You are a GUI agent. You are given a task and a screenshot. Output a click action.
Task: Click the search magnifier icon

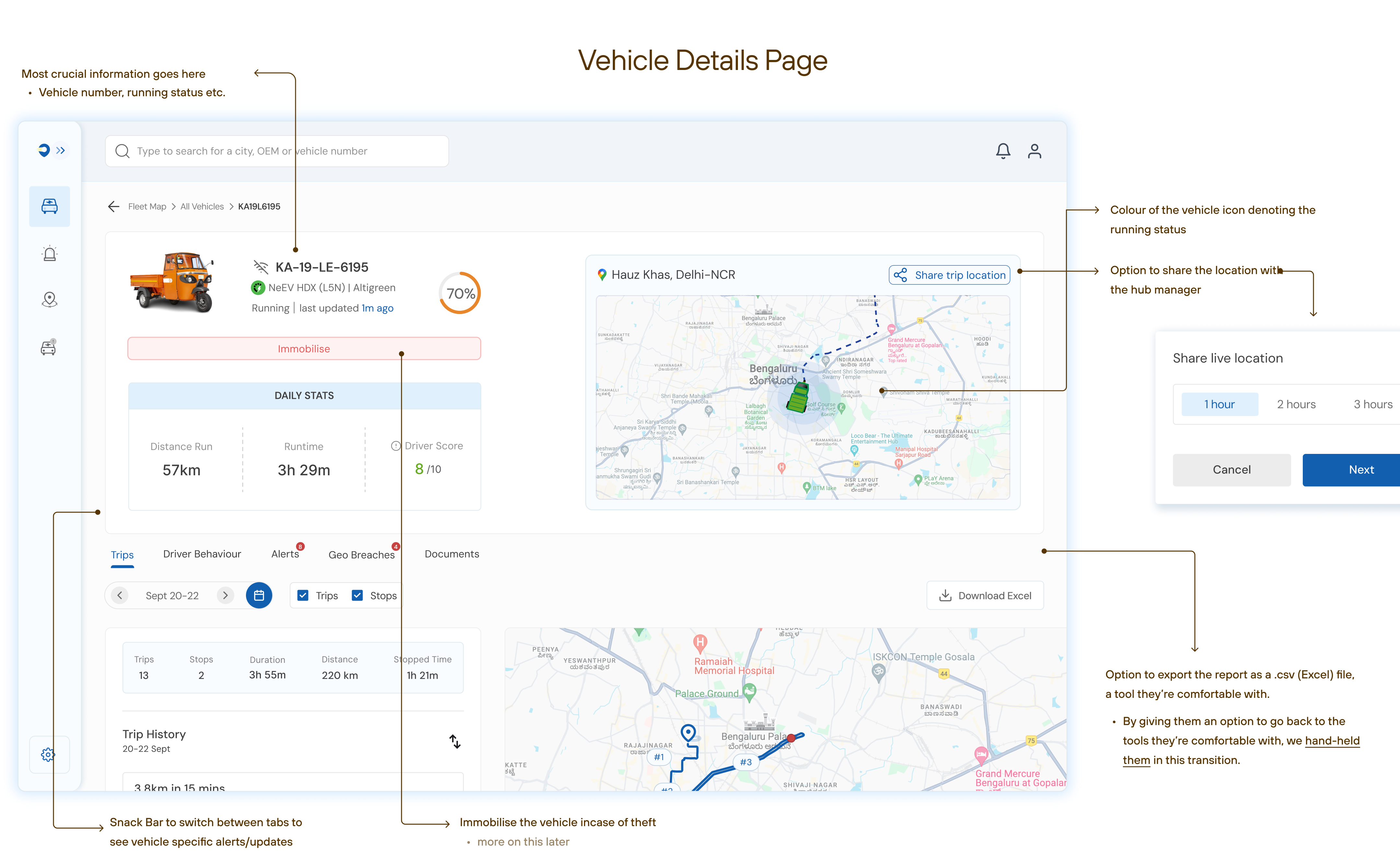[x=122, y=151]
